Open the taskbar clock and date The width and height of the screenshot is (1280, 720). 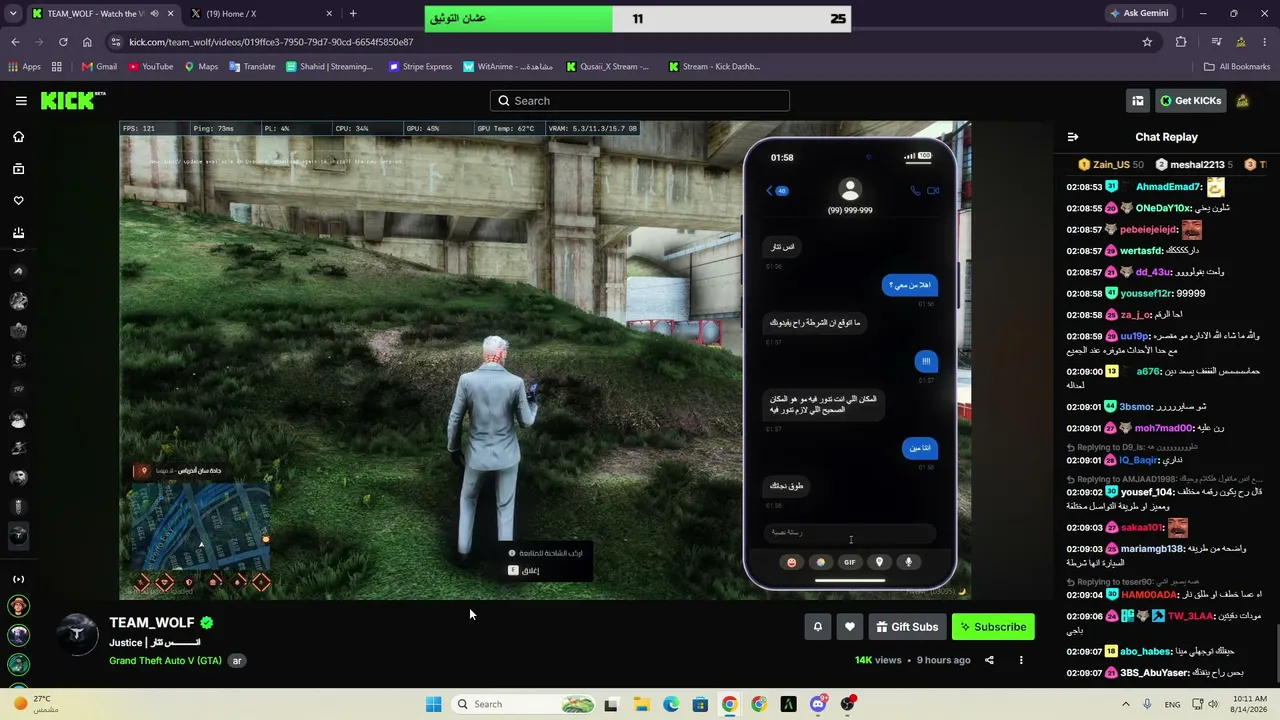(1248, 704)
